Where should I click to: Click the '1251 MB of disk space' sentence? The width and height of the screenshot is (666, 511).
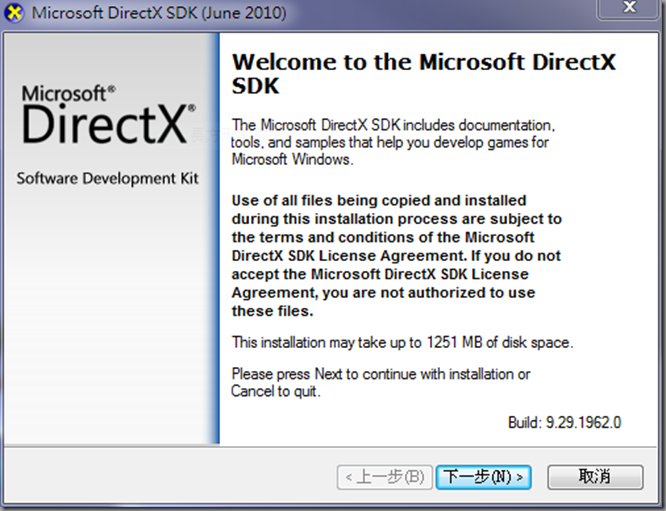(402, 342)
